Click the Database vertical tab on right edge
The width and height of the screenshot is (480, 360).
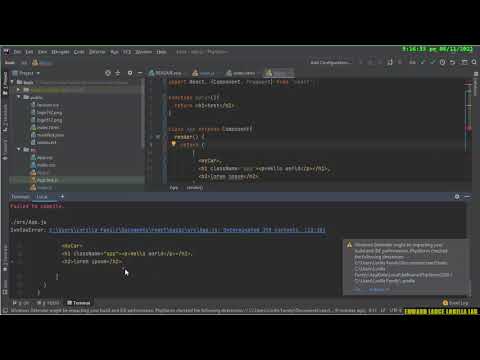pos(476,83)
